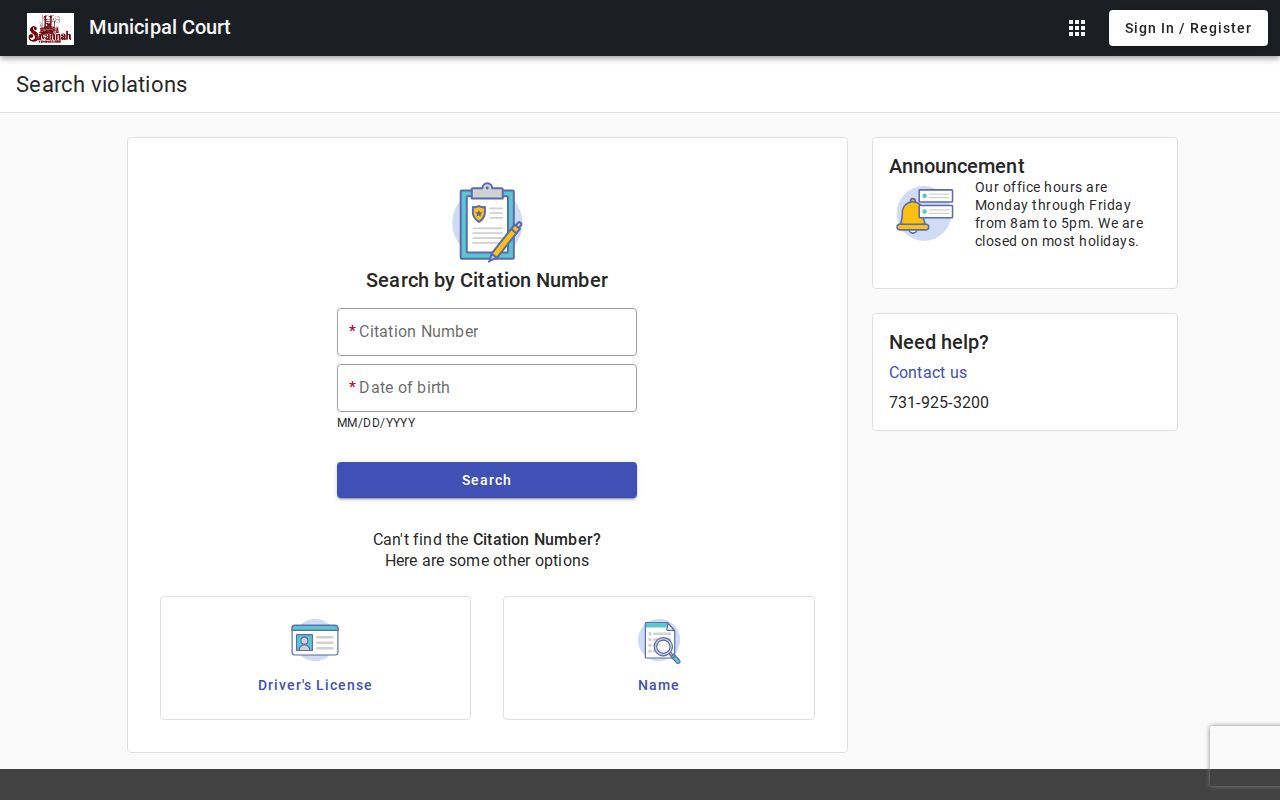This screenshot has width=1280, height=800.
Task: Click the Announcement bell icon
Action: pyautogui.click(x=924, y=213)
